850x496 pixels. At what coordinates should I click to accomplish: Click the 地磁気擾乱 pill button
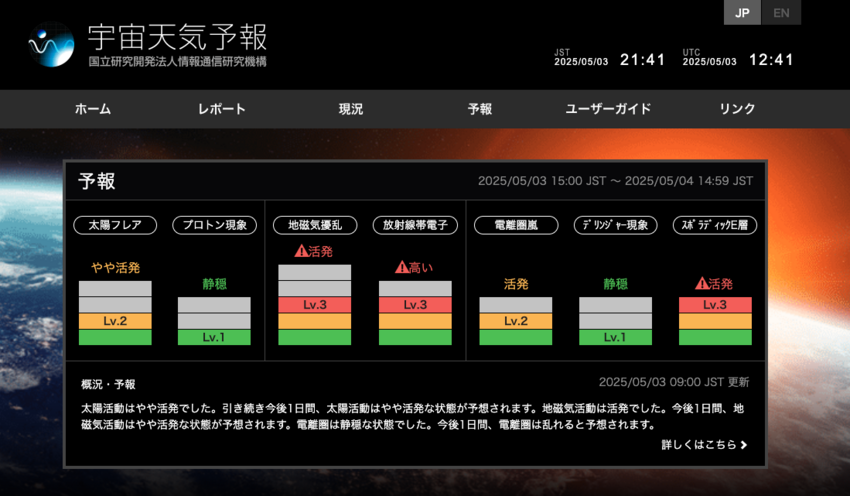coord(315,225)
